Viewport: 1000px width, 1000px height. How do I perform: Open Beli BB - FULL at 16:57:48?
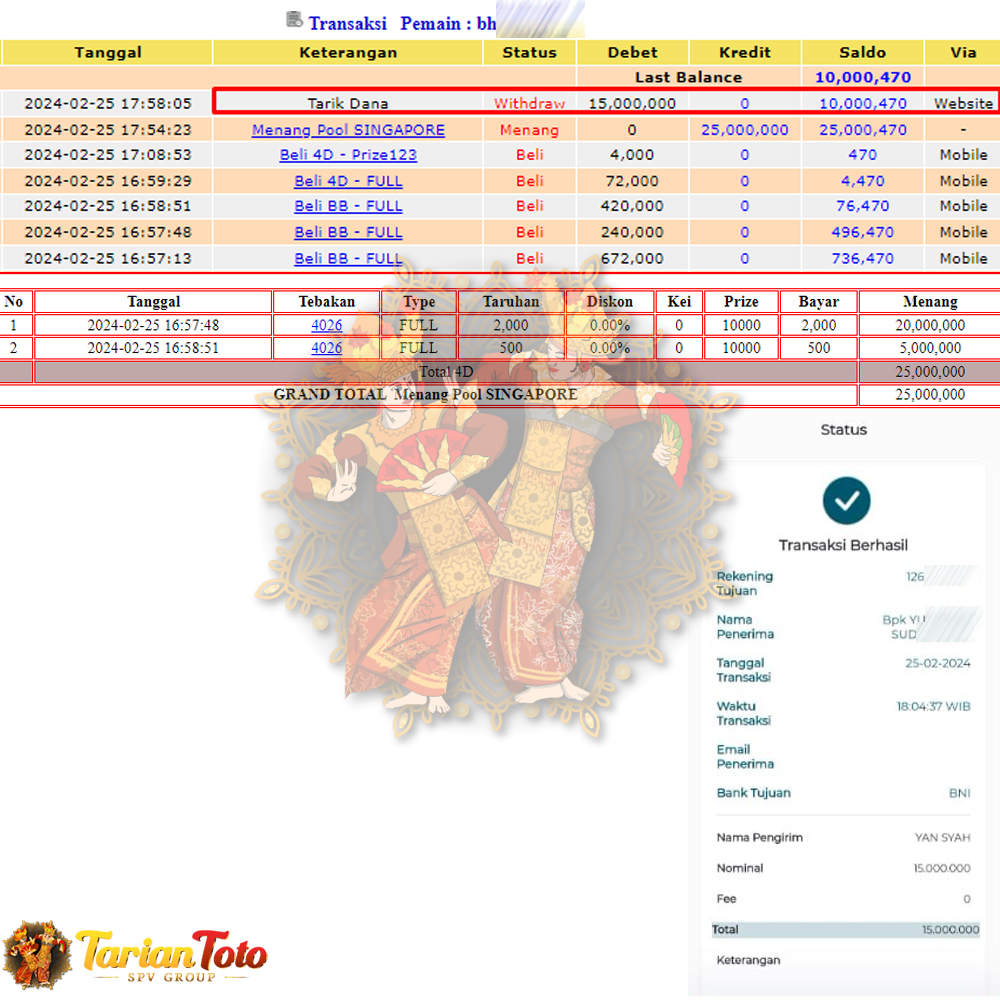point(348,232)
